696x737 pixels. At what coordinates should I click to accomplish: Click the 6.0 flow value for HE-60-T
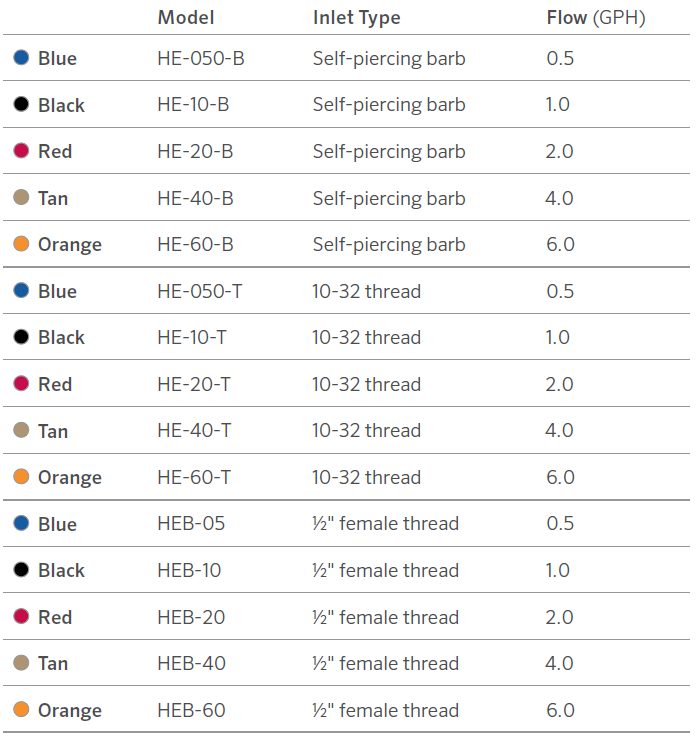coord(560,477)
